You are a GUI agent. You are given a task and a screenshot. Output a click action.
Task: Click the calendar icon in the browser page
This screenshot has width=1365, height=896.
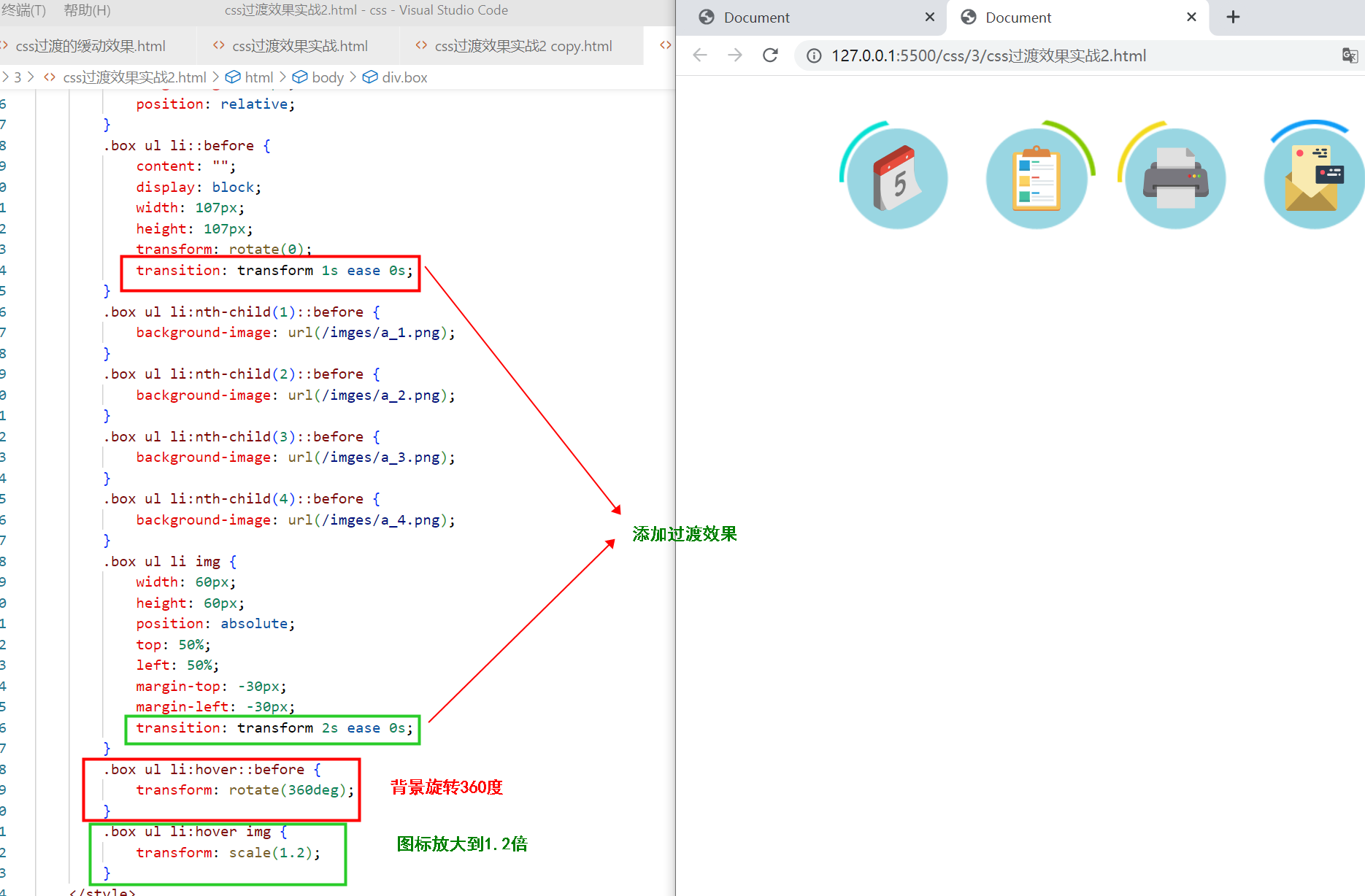[x=897, y=179]
